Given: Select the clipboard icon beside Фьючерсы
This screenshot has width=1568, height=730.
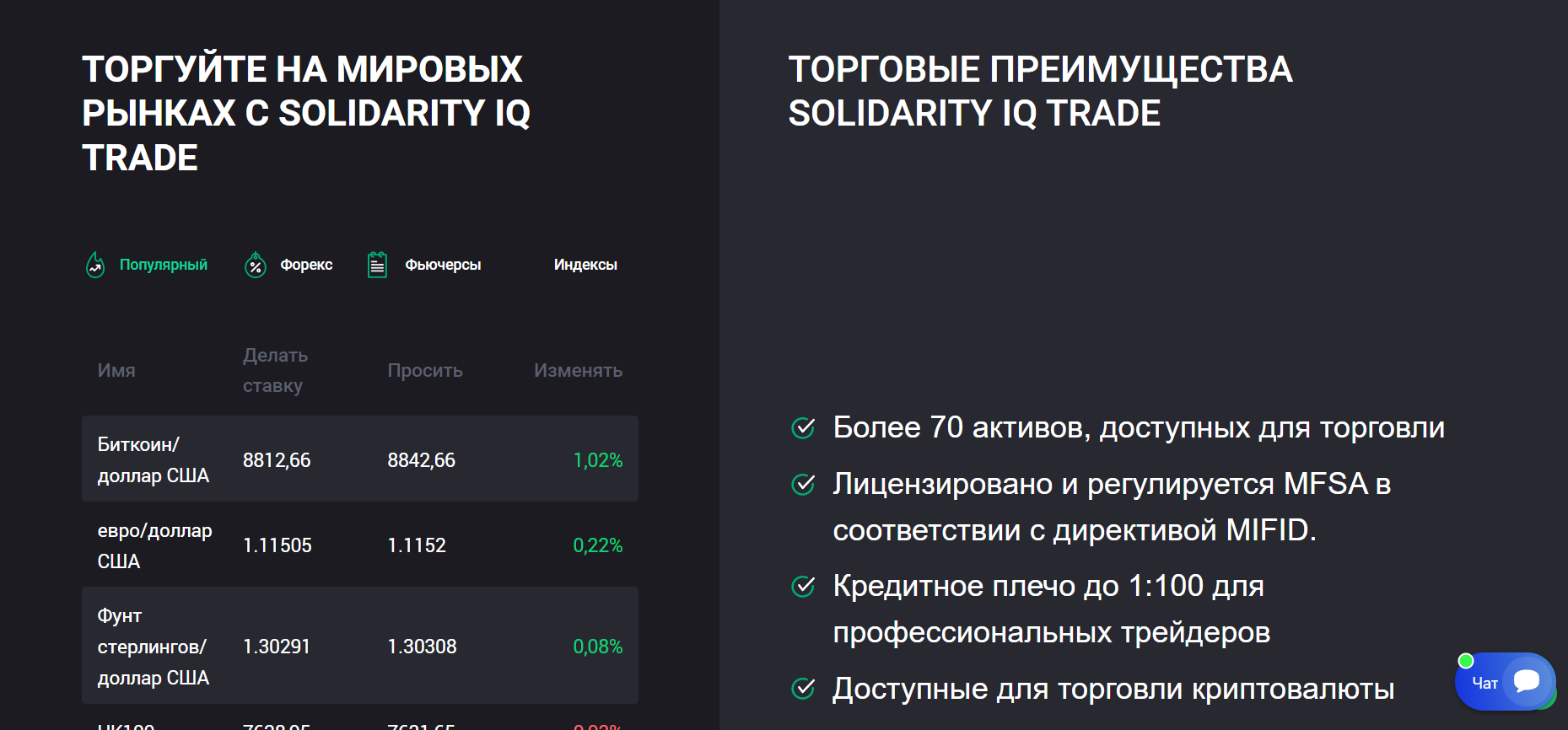Looking at the screenshot, I should [377, 263].
